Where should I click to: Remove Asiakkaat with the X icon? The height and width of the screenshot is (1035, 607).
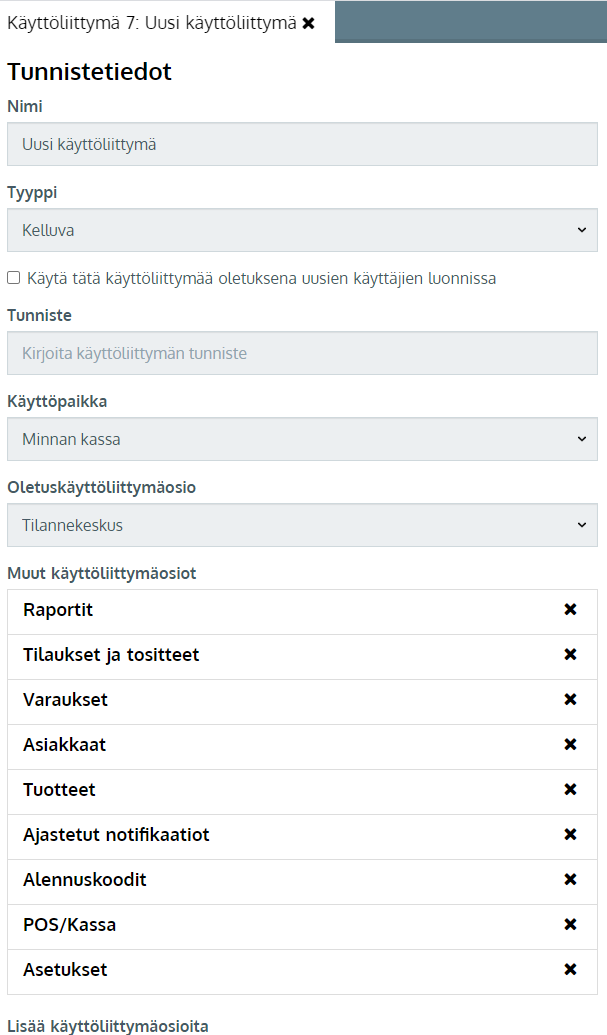570,745
